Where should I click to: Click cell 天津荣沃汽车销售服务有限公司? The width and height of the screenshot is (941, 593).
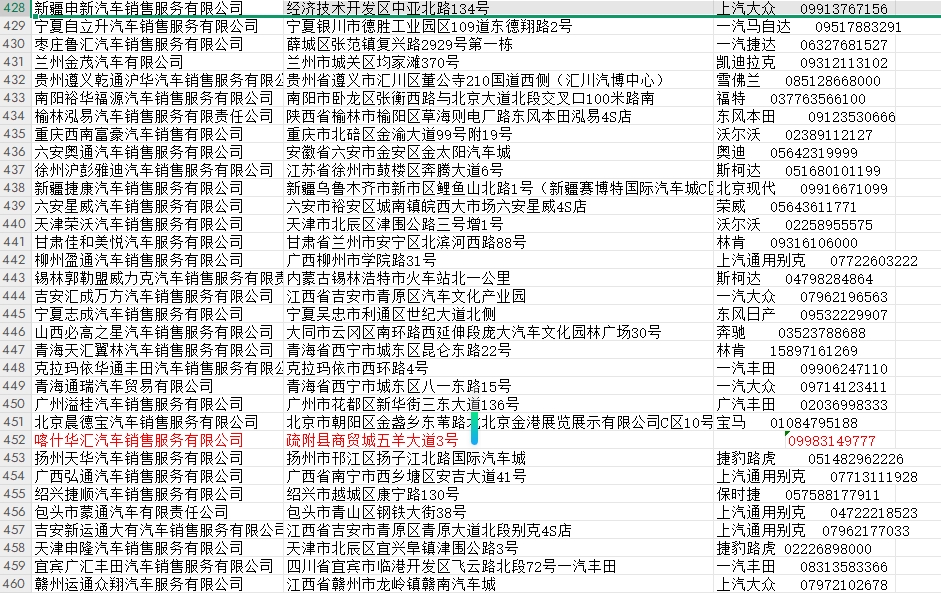click(139, 224)
